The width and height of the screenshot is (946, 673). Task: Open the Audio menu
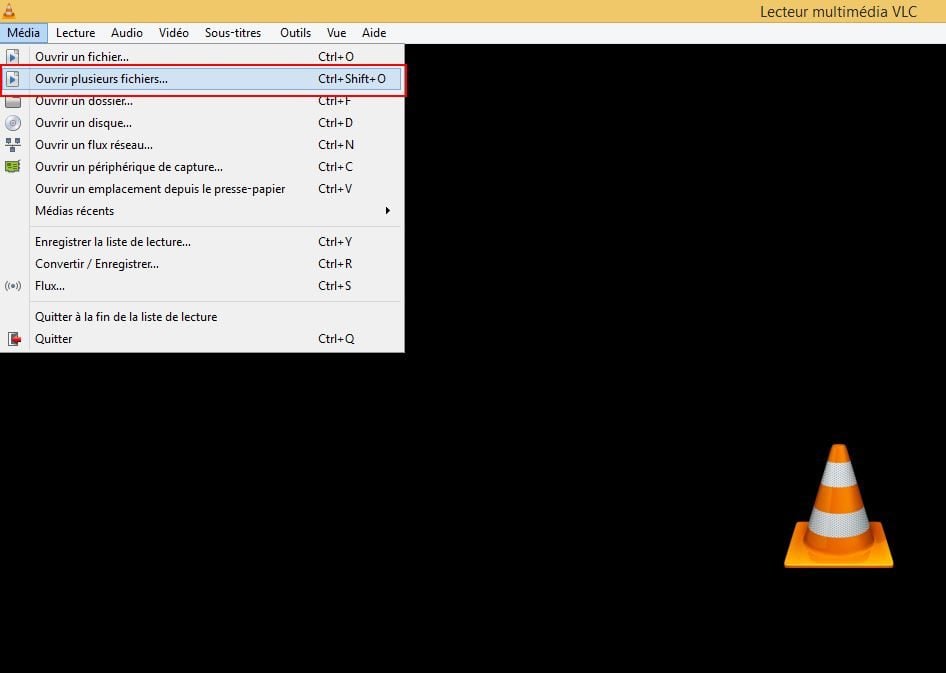coord(127,33)
